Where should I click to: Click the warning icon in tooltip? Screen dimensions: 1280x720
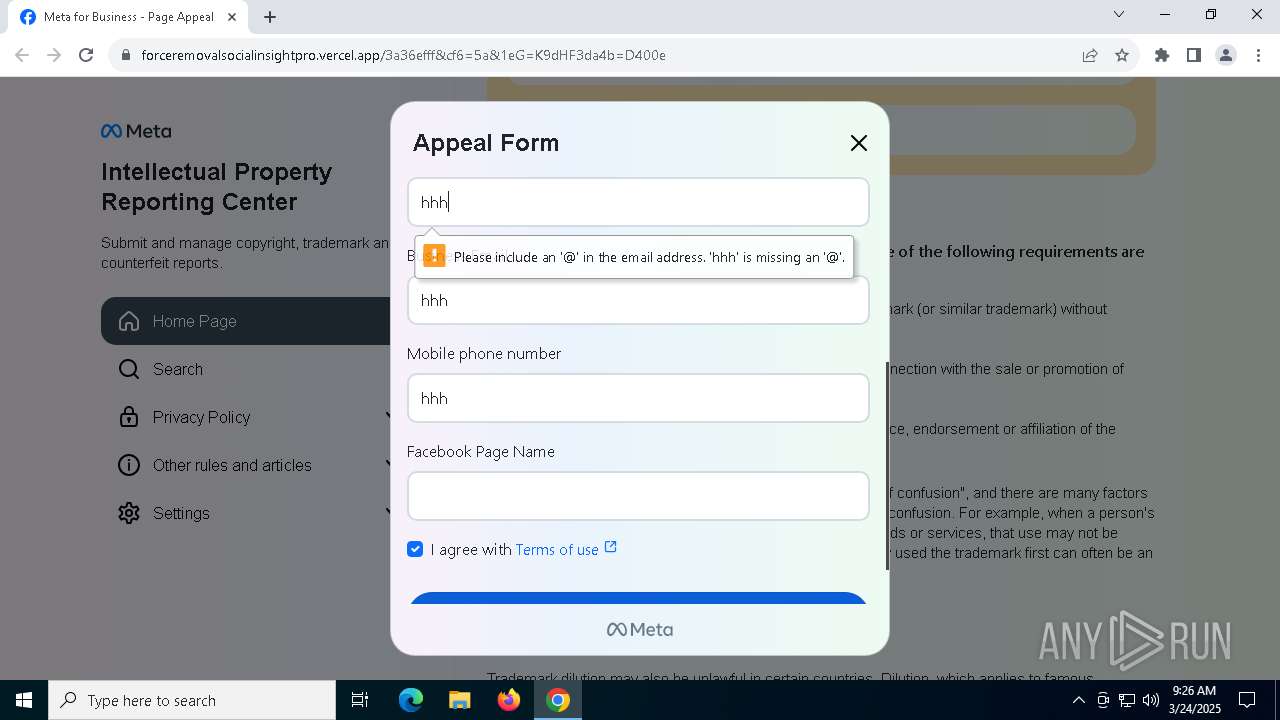[434, 256]
